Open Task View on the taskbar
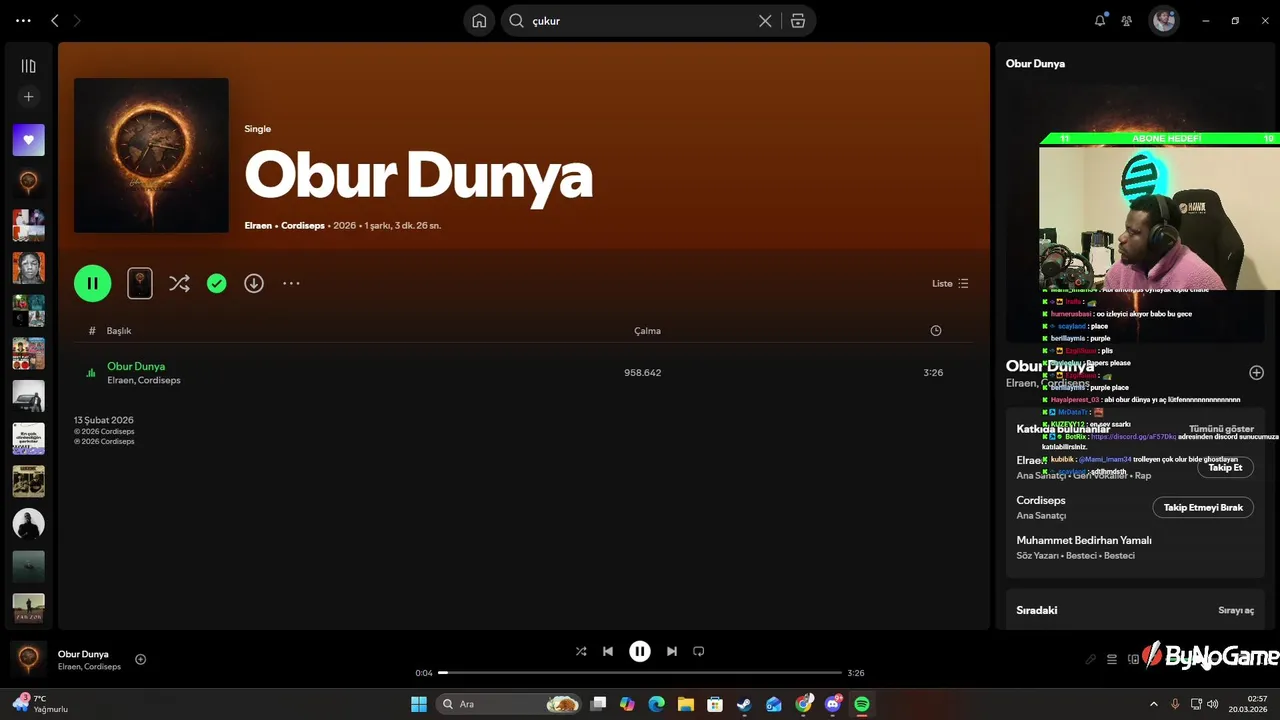Viewport: 1280px width, 720px height. click(598, 704)
